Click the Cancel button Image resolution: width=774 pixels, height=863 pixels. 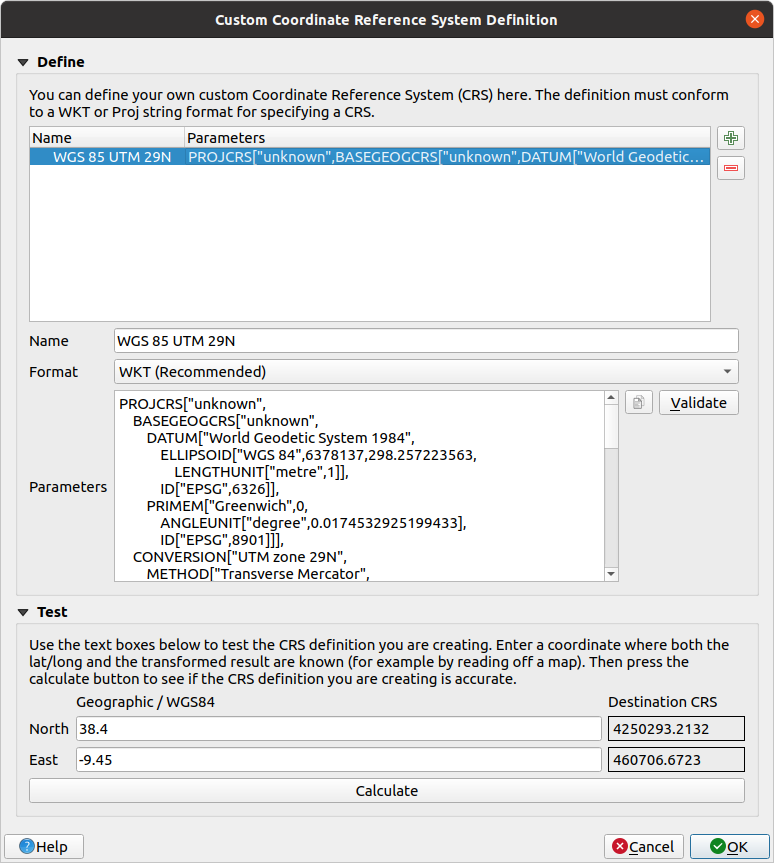tap(644, 846)
